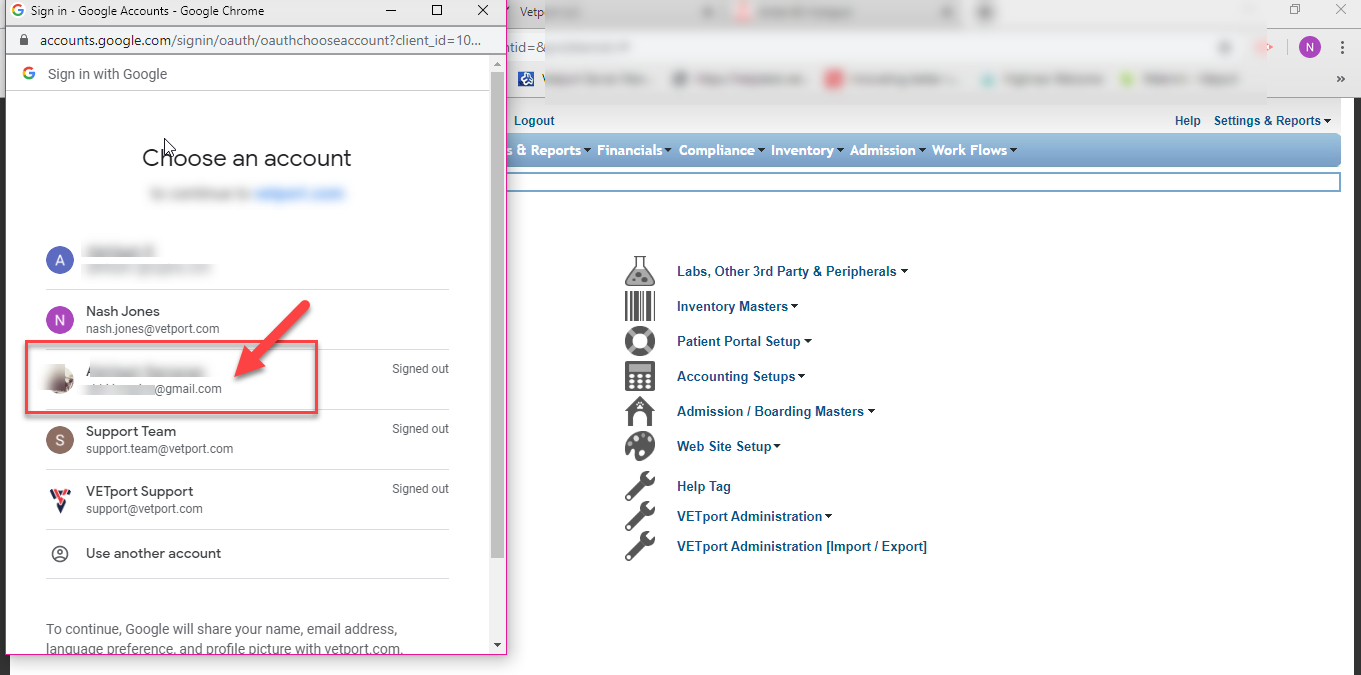Image resolution: width=1361 pixels, height=675 pixels.
Task: Click the flask icon beside Labs, Other 3rd Party
Action: (639, 271)
